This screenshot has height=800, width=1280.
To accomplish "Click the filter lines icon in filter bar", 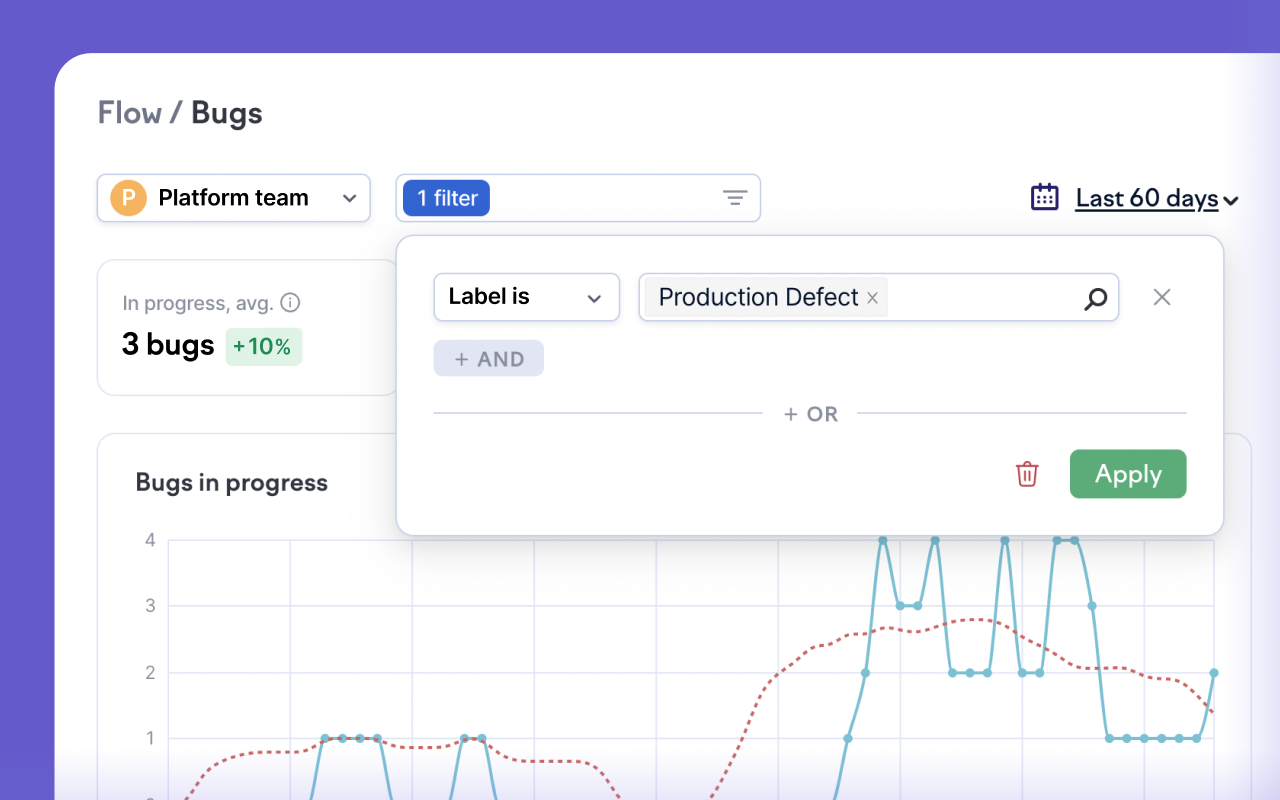I will 735,198.
